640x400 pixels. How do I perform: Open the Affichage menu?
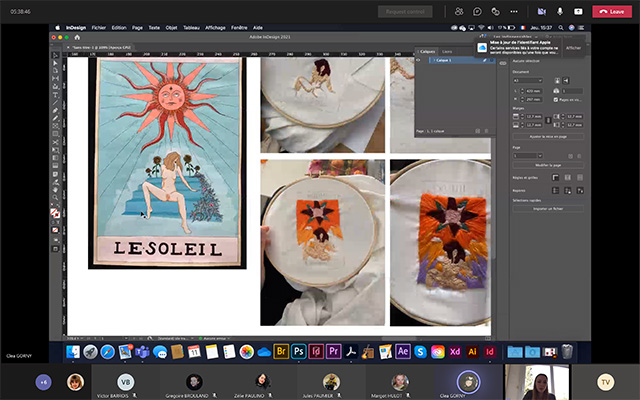pyautogui.click(x=215, y=28)
